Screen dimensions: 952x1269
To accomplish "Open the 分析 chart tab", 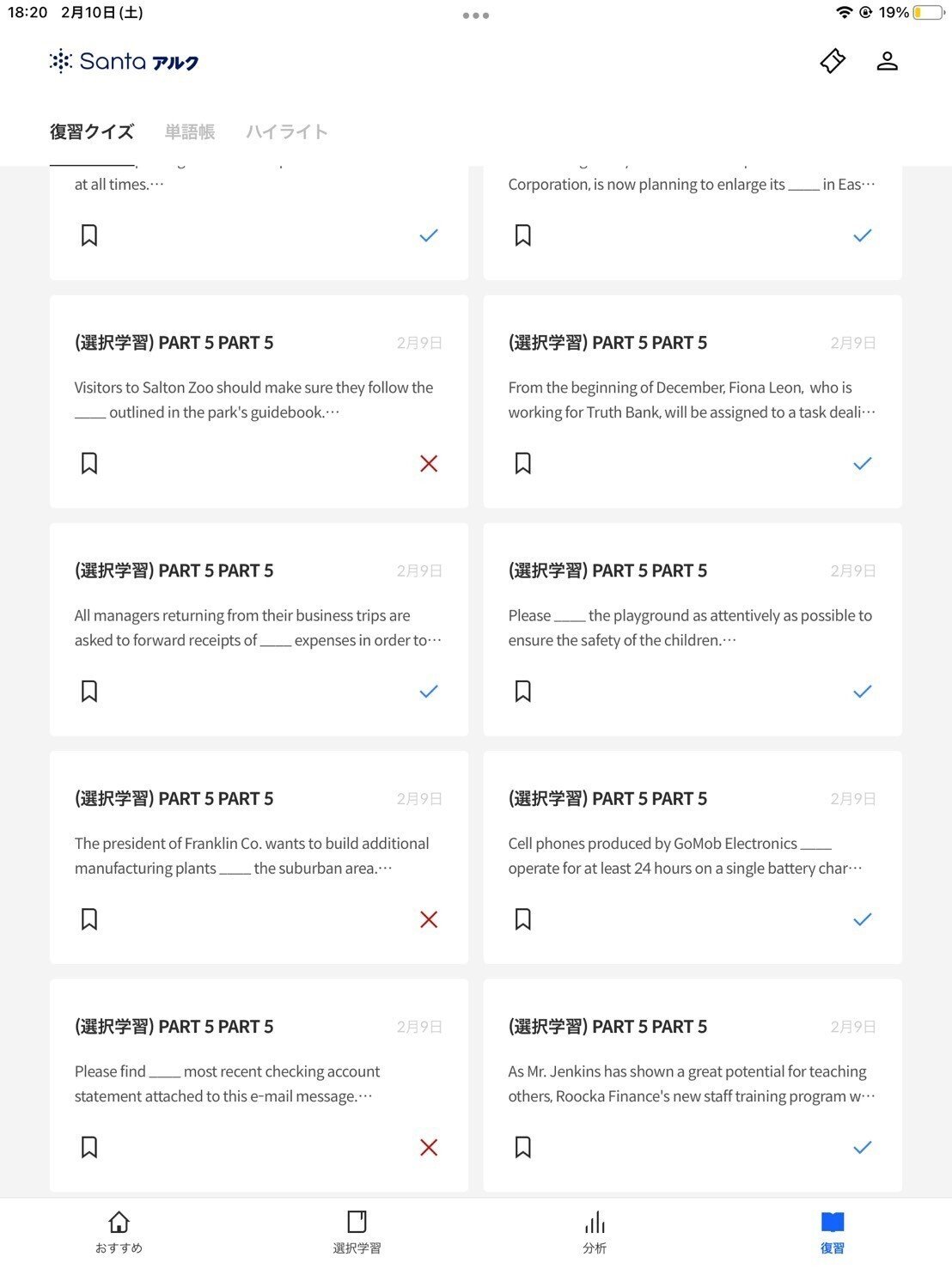I will tap(595, 1231).
